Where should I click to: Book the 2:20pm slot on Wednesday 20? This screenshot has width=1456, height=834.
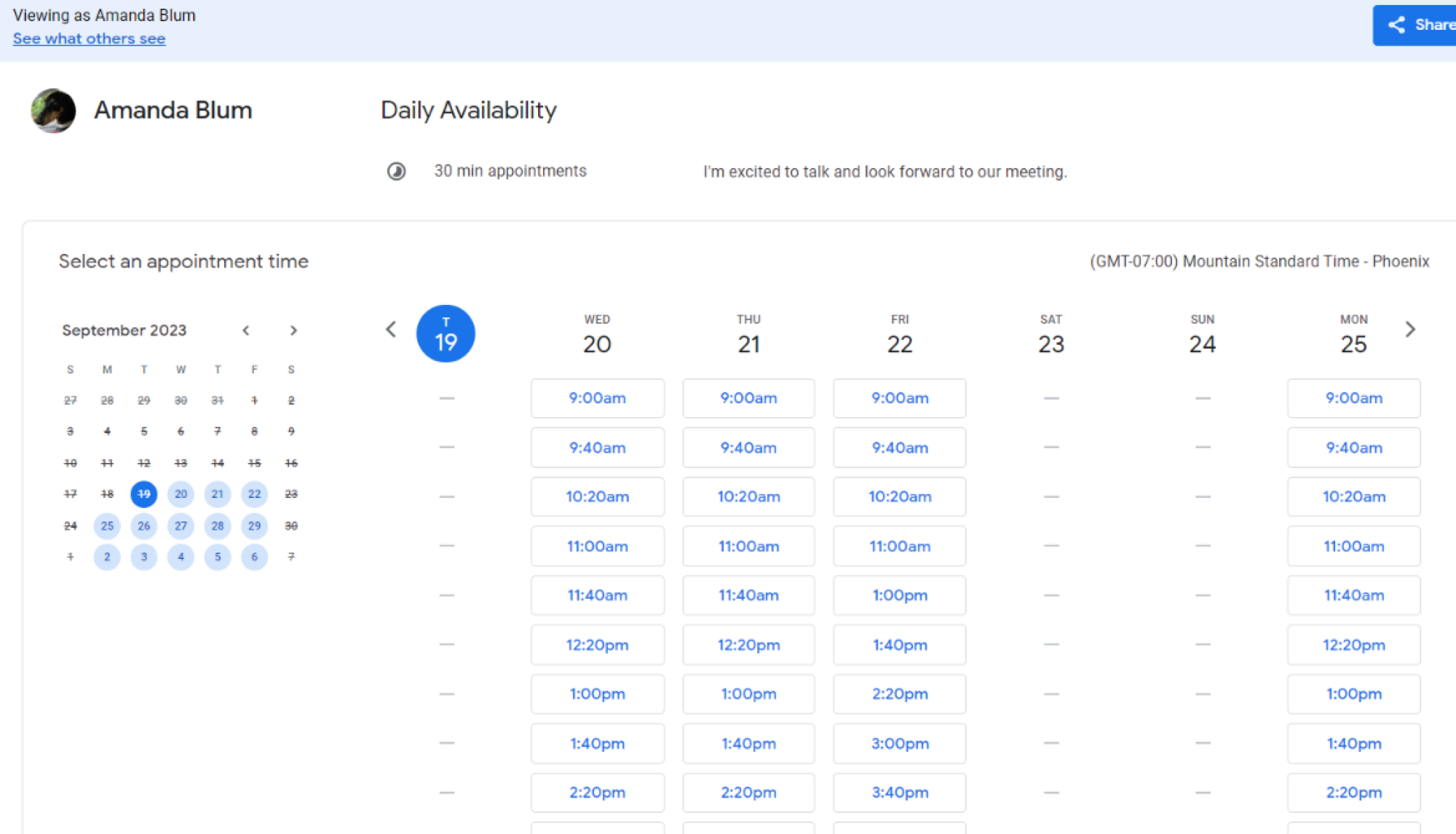click(x=597, y=793)
